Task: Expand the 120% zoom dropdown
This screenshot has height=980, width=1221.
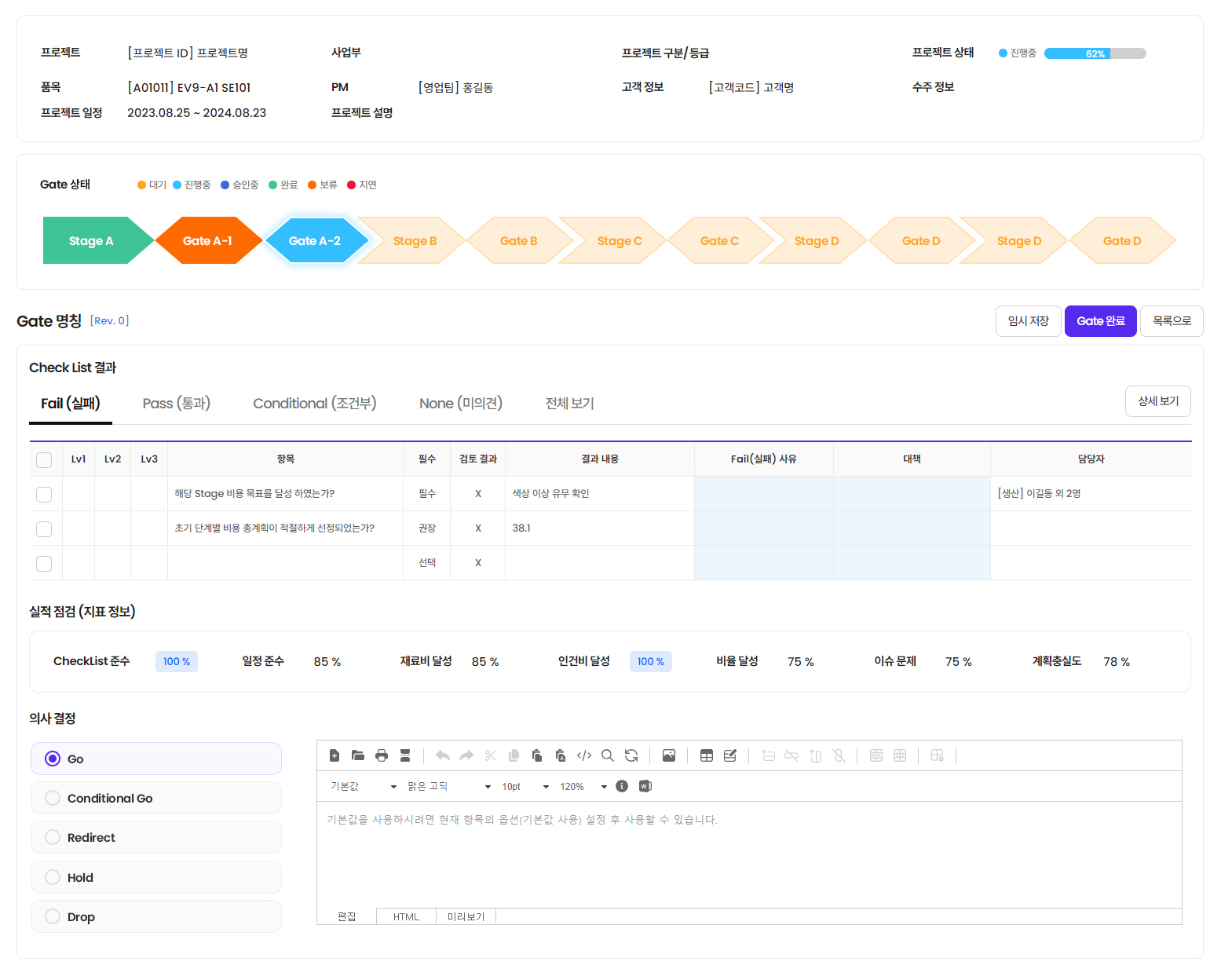Action: 583,786
